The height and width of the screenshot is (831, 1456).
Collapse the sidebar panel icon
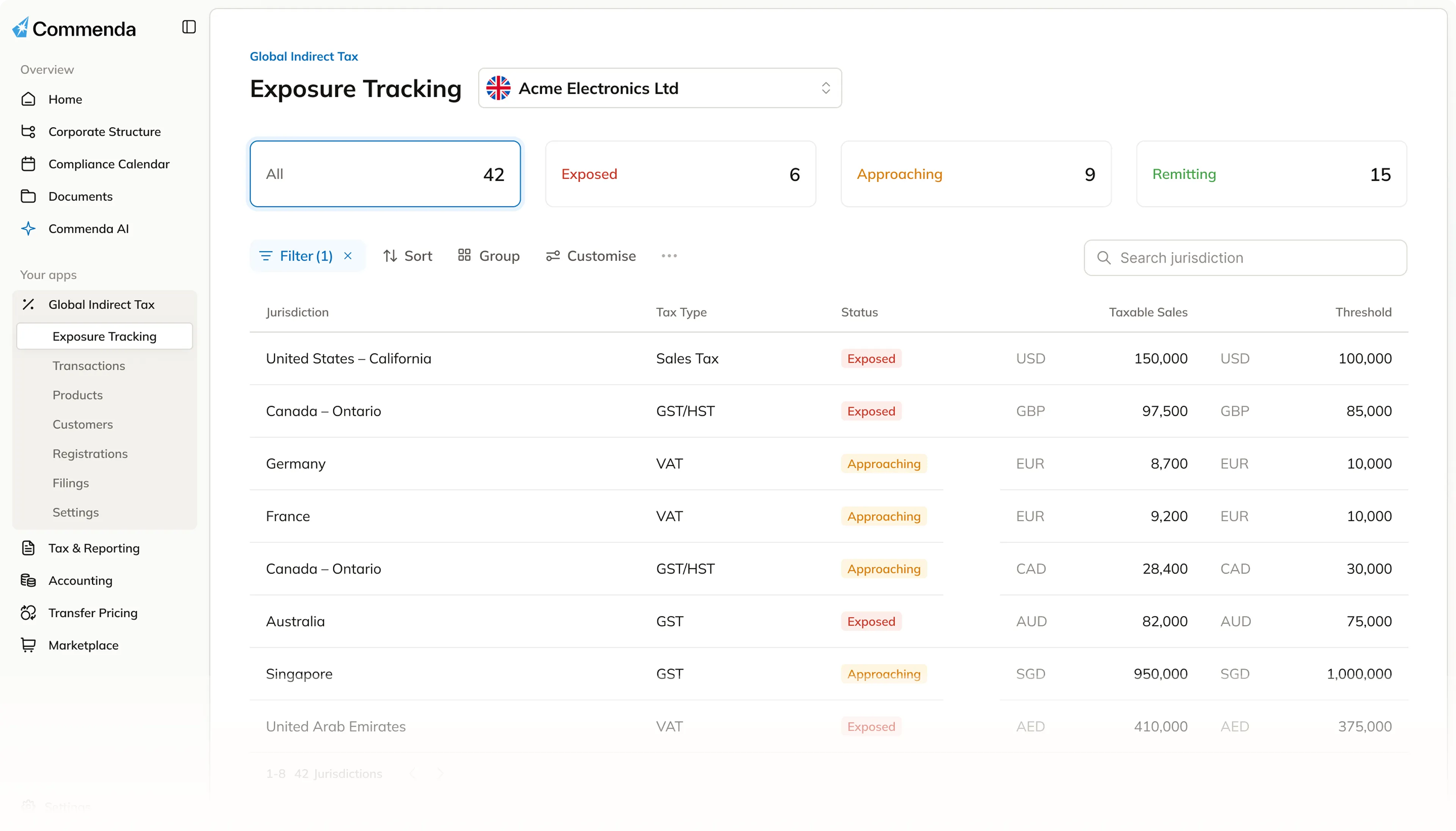[189, 27]
